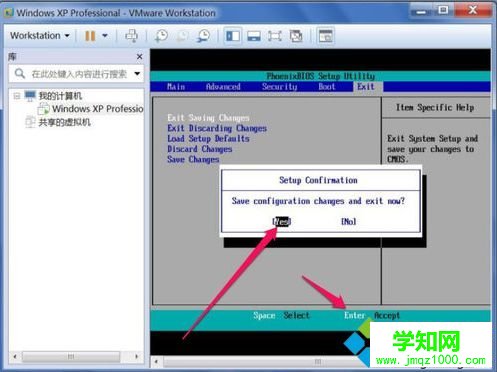Click the VM view horizontal scrollbar thumb
This screenshot has height=372, width=497.
[x=267, y=362]
